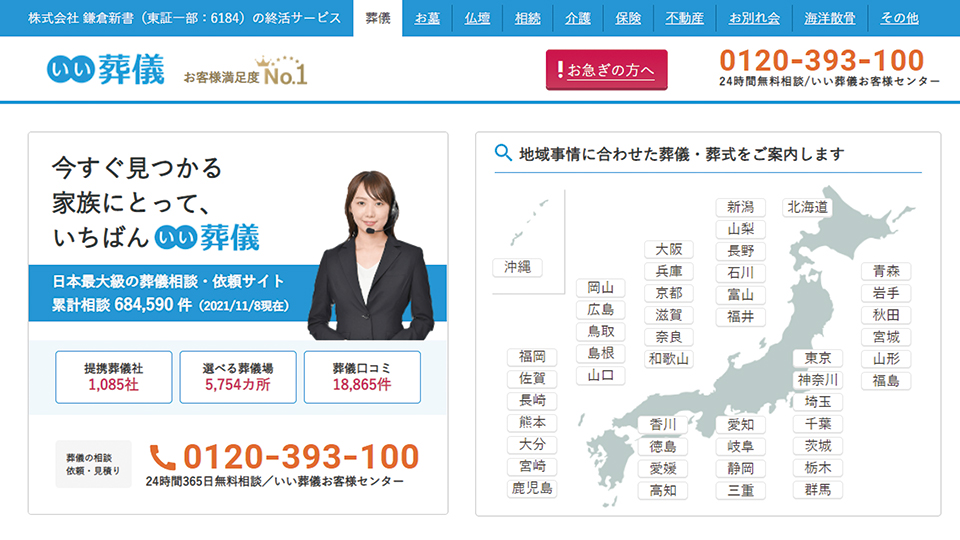Click the お客様満足度 No.1 crown badge
This screenshot has width=960, height=540.
pos(246,71)
